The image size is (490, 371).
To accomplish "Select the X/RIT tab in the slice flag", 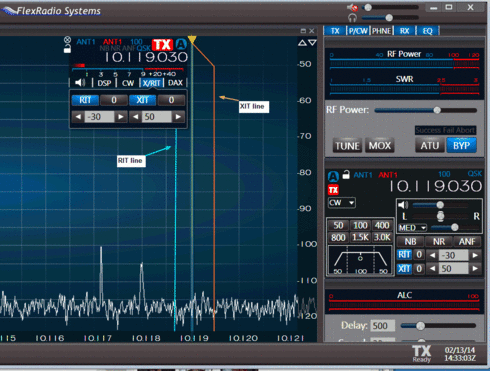I will (151, 83).
